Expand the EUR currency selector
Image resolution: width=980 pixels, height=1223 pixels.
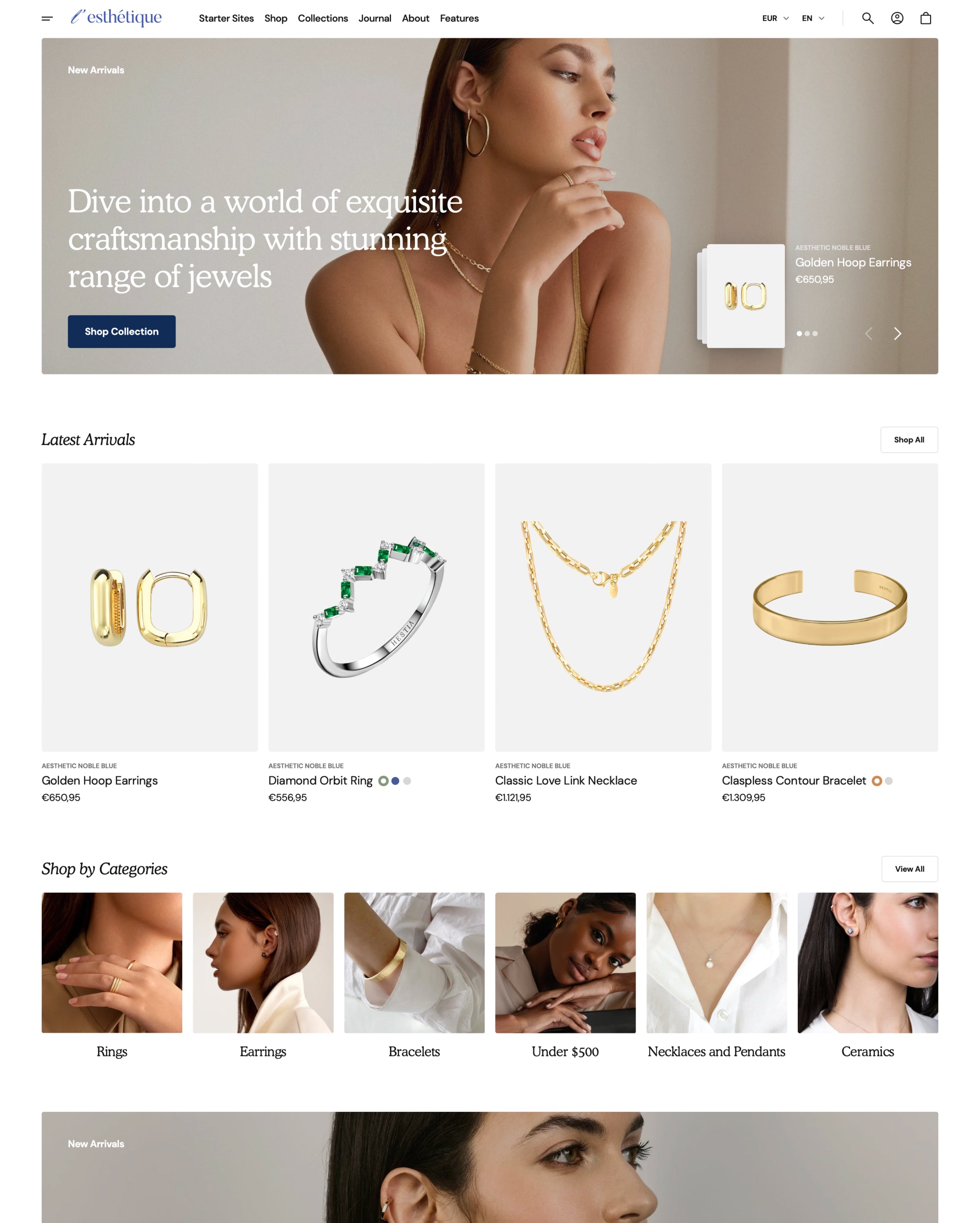click(x=776, y=18)
